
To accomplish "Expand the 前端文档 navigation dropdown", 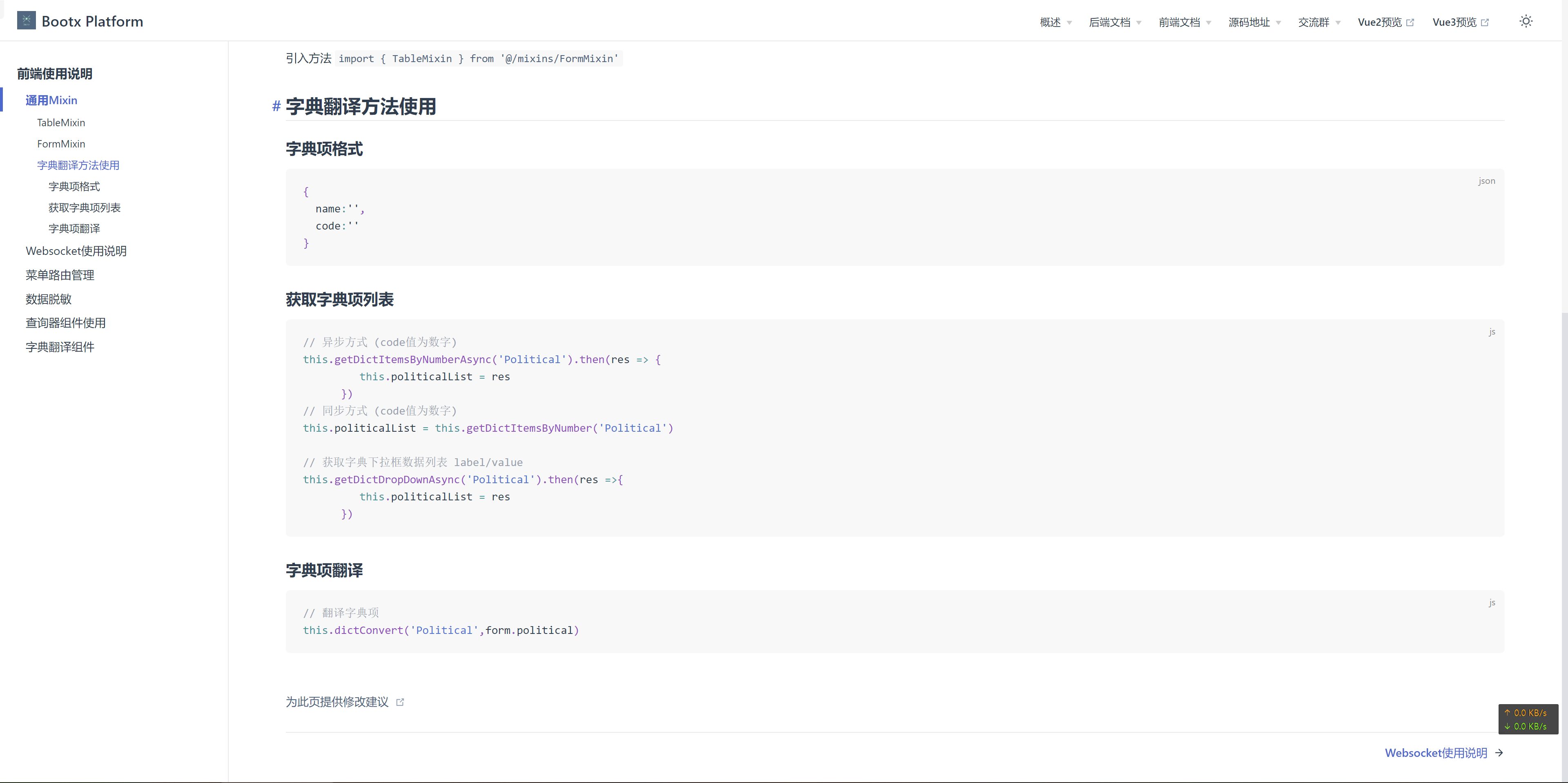I will [x=1185, y=22].
